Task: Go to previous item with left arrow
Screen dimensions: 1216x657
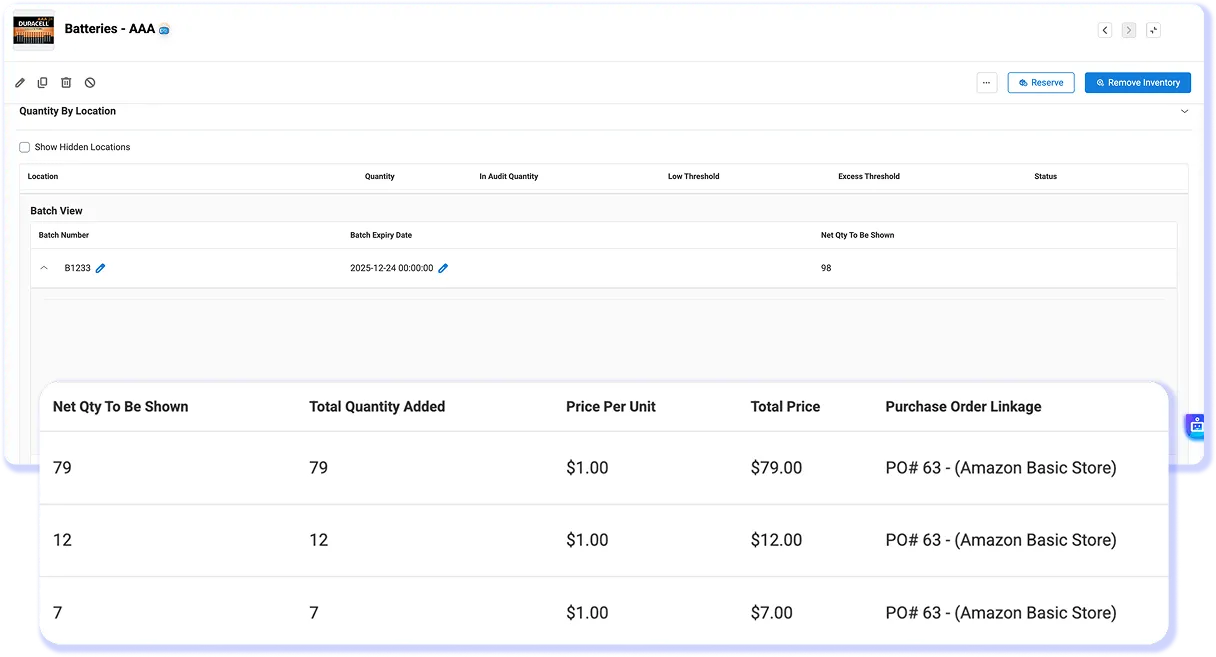Action: [1105, 30]
